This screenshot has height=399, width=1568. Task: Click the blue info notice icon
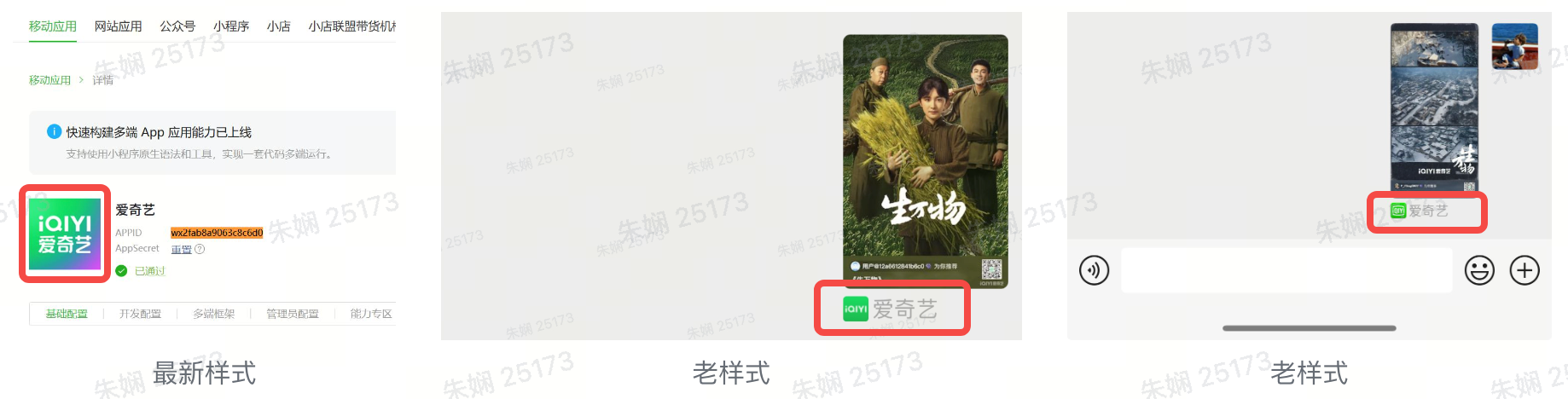pyautogui.click(x=54, y=131)
